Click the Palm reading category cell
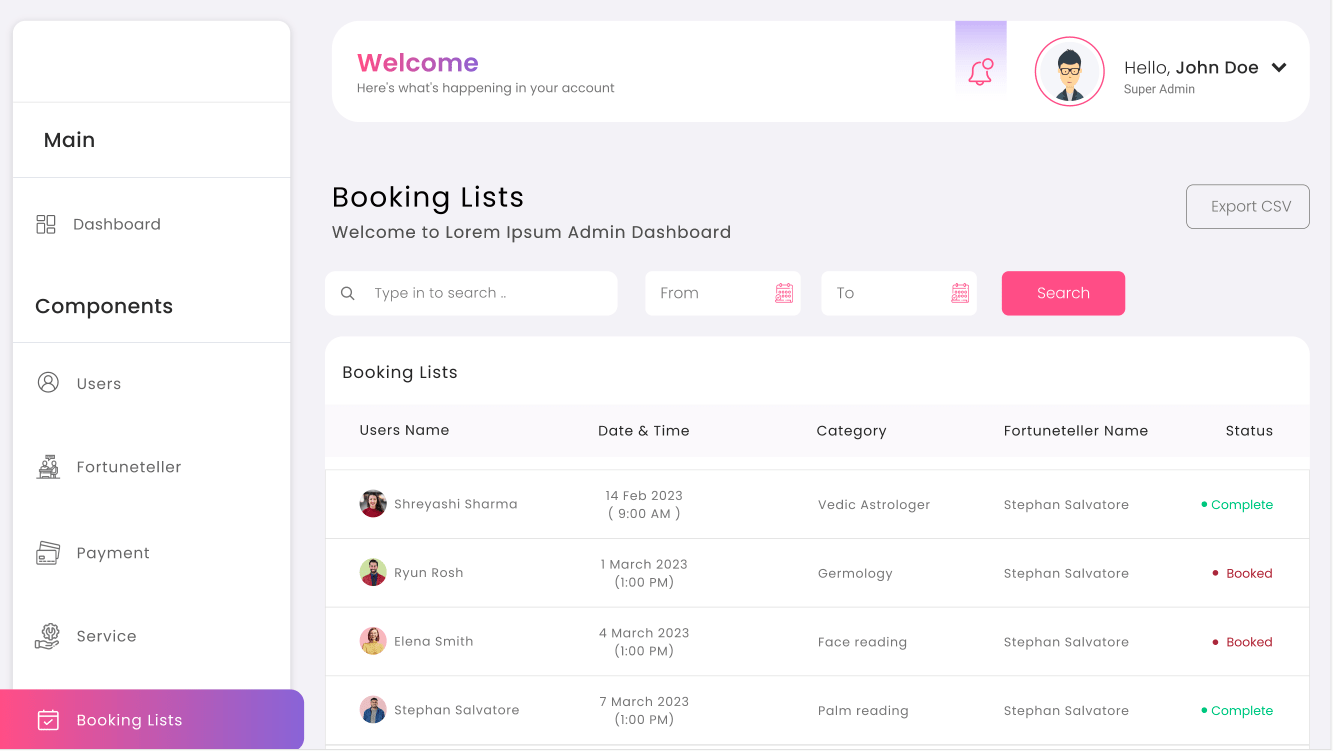The height and width of the screenshot is (751, 1333). [863, 711]
